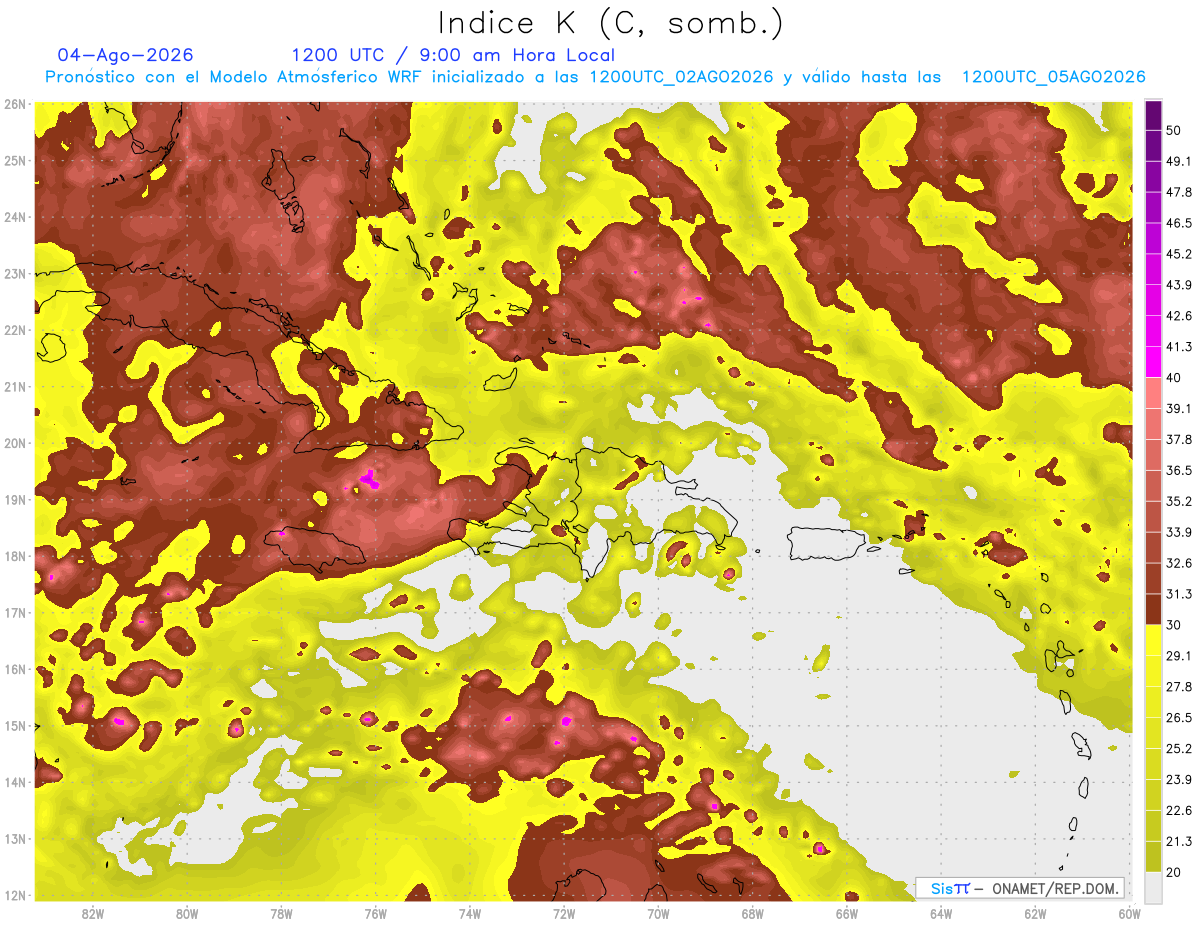
Task: Click the latitude label "19N"
Action: [15, 499]
